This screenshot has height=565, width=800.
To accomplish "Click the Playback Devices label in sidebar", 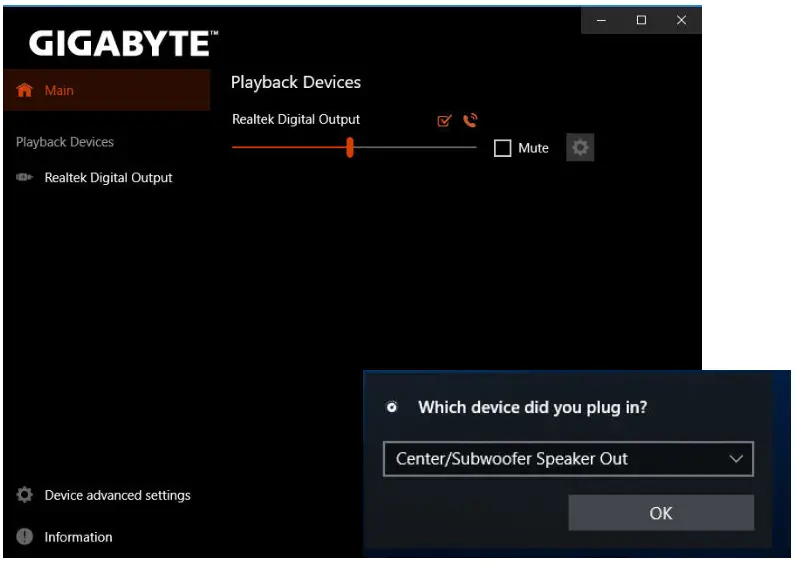I will pyautogui.click(x=65, y=142).
